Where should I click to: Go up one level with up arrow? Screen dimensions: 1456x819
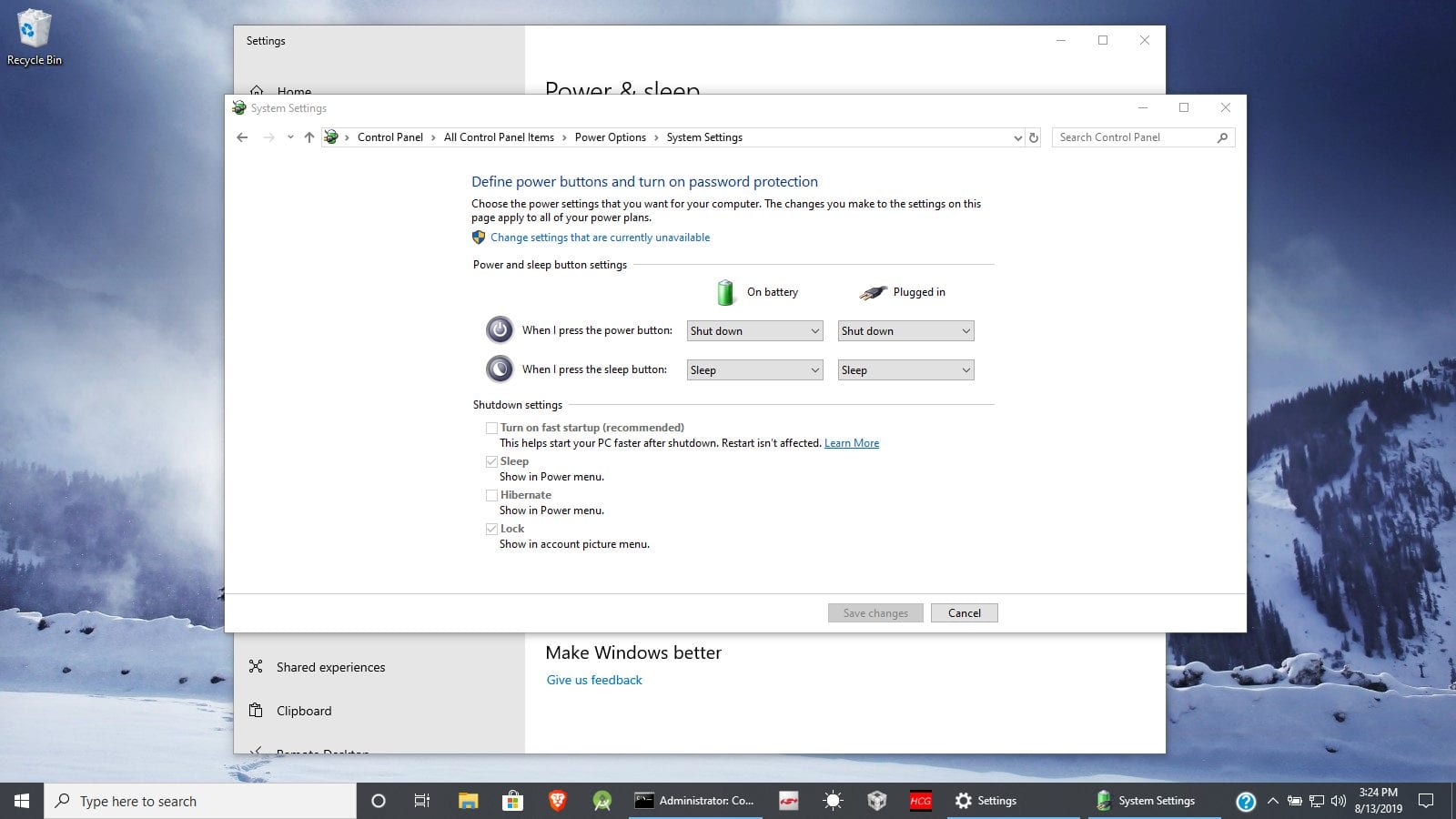coord(308,137)
